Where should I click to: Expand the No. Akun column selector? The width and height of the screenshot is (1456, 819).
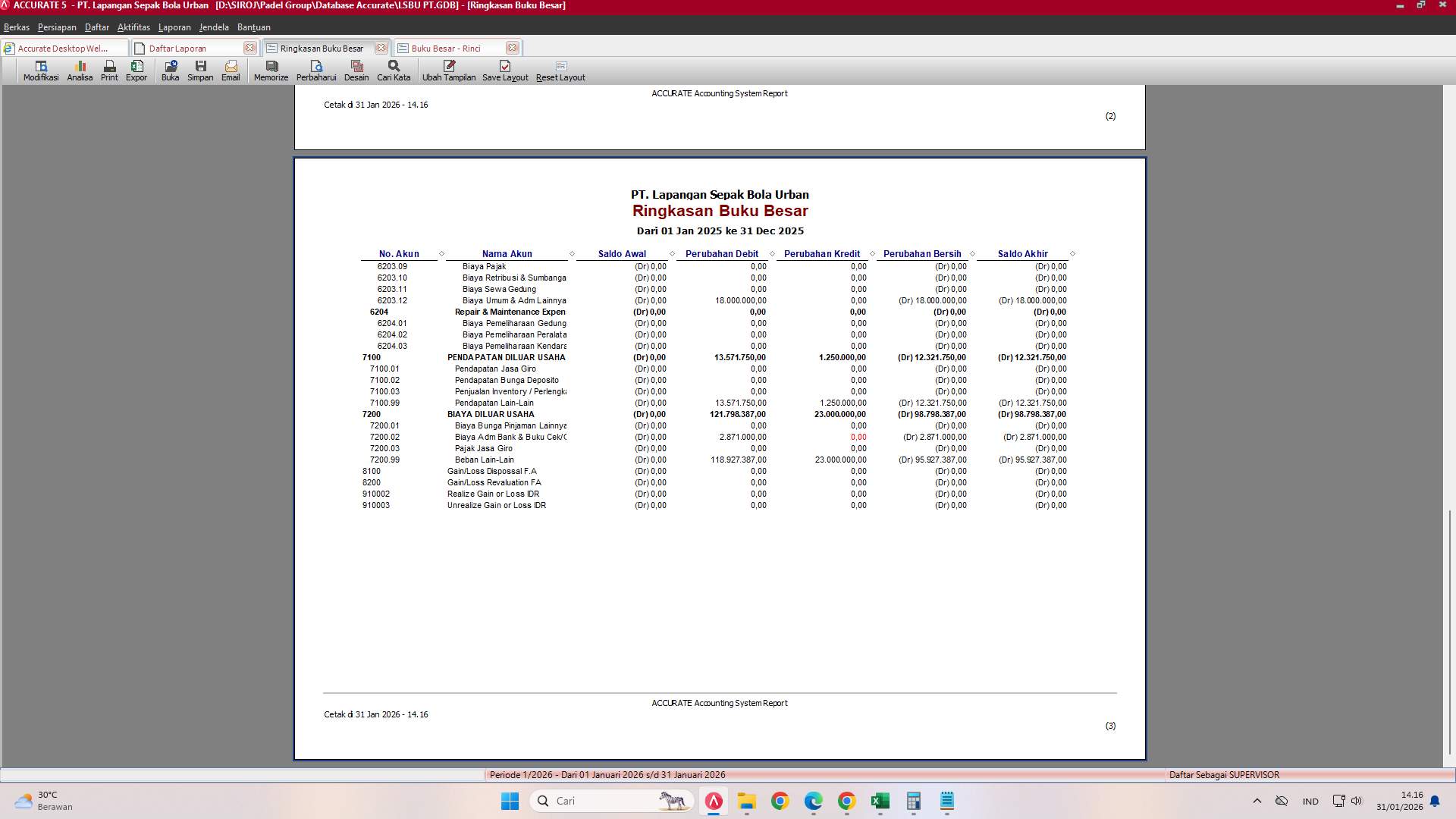(440, 253)
